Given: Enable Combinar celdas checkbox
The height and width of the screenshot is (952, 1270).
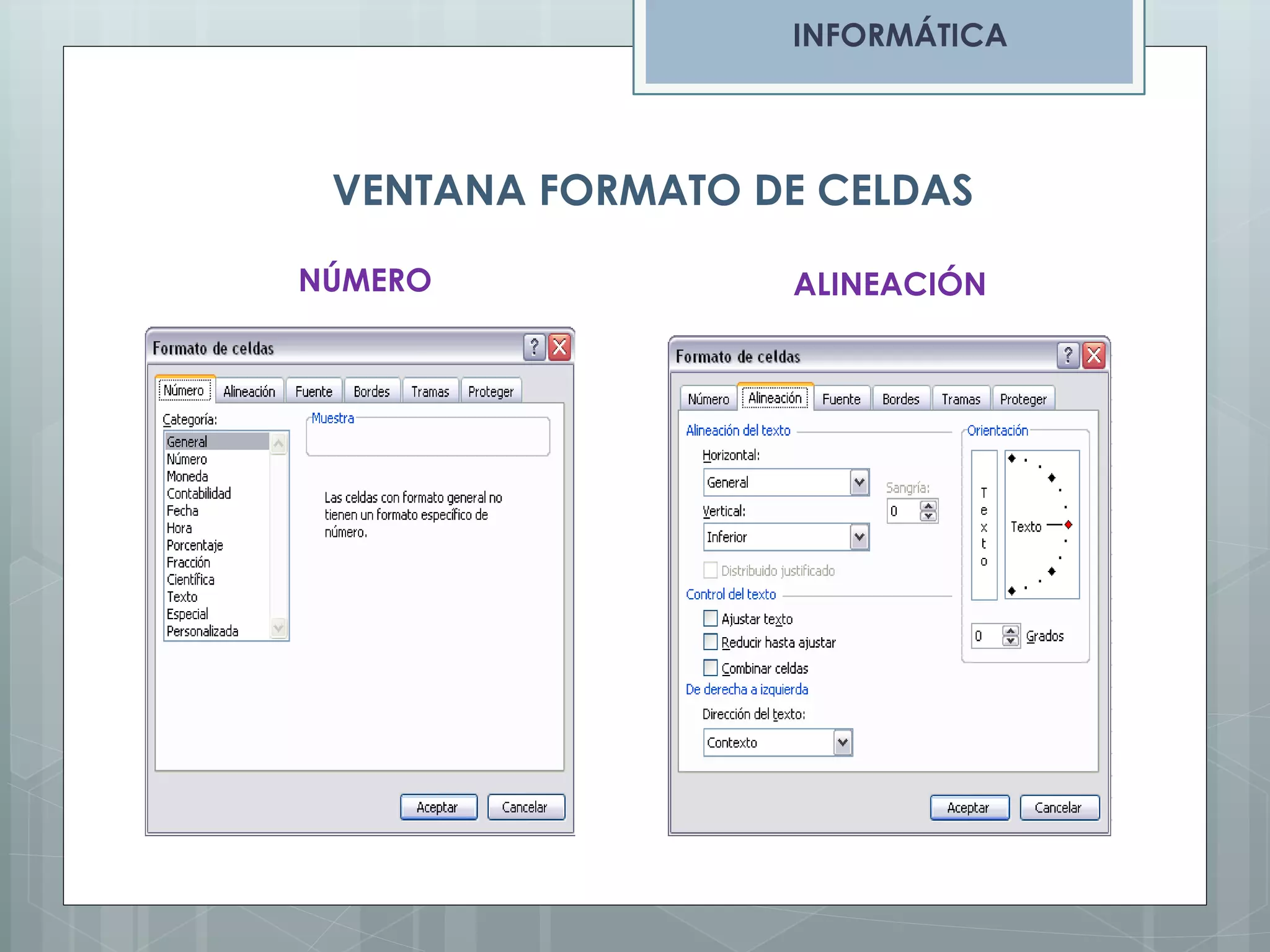Looking at the screenshot, I should [x=711, y=668].
